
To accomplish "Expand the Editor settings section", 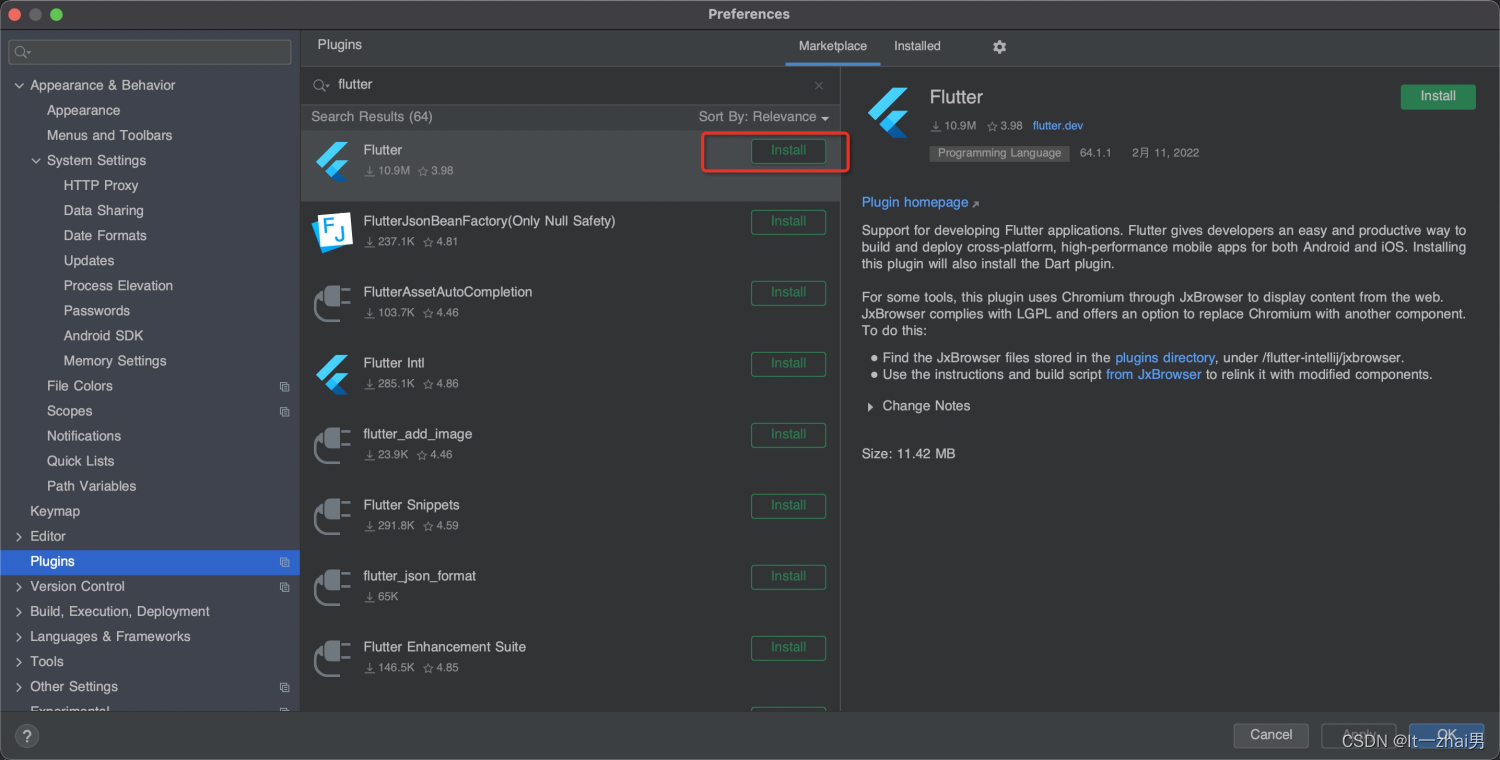I will (19, 537).
